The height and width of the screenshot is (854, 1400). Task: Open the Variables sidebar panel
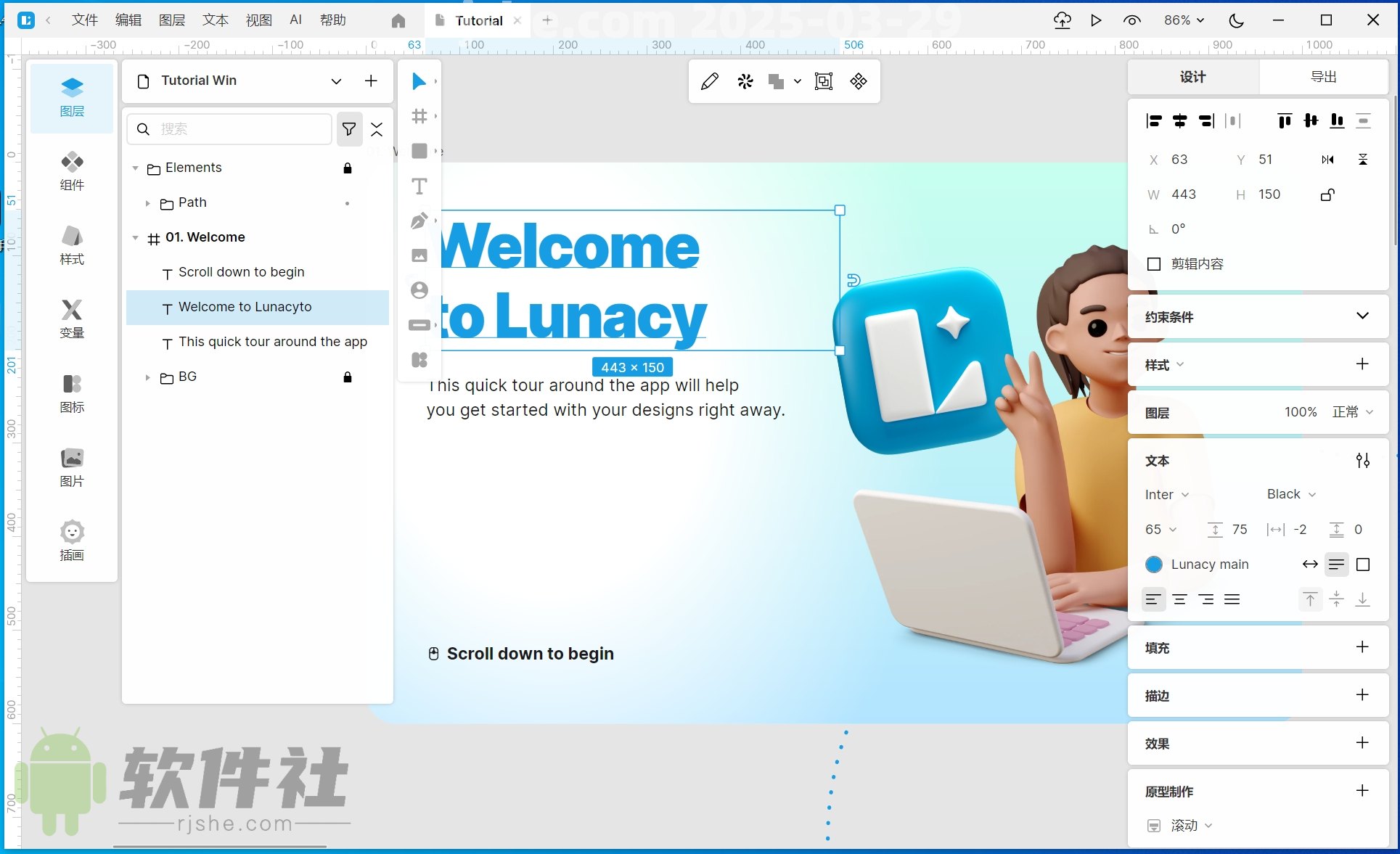72,319
